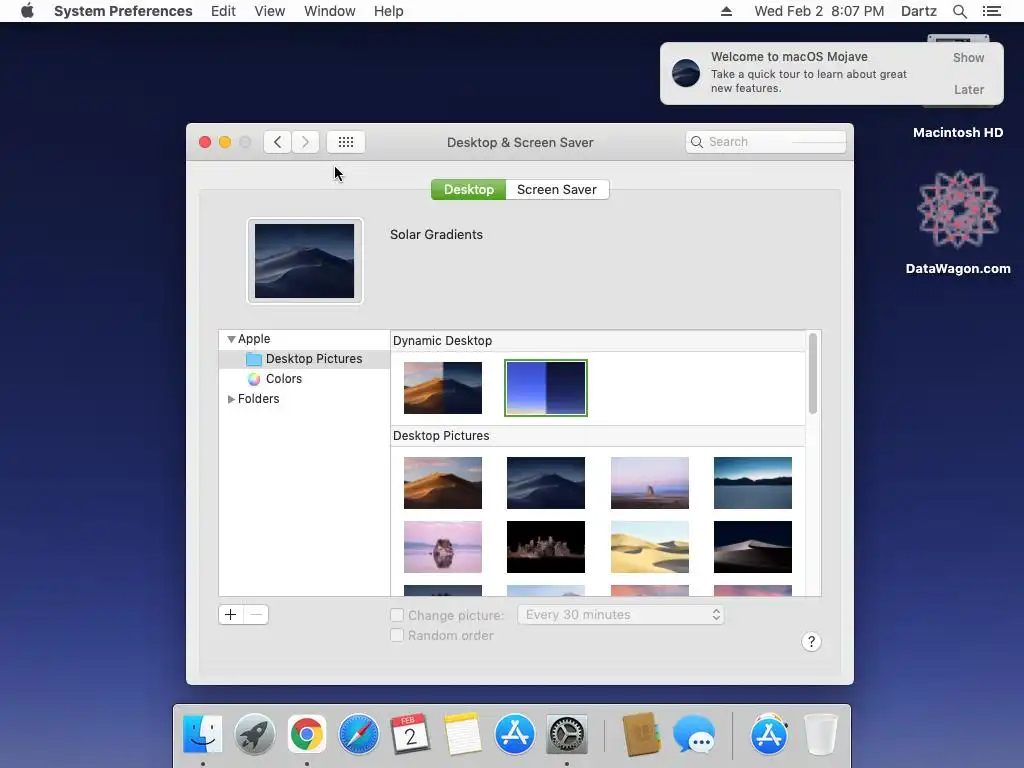Show all preferences grid button
Viewport: 1024px width, 768px height.
[x=345, y=142]
